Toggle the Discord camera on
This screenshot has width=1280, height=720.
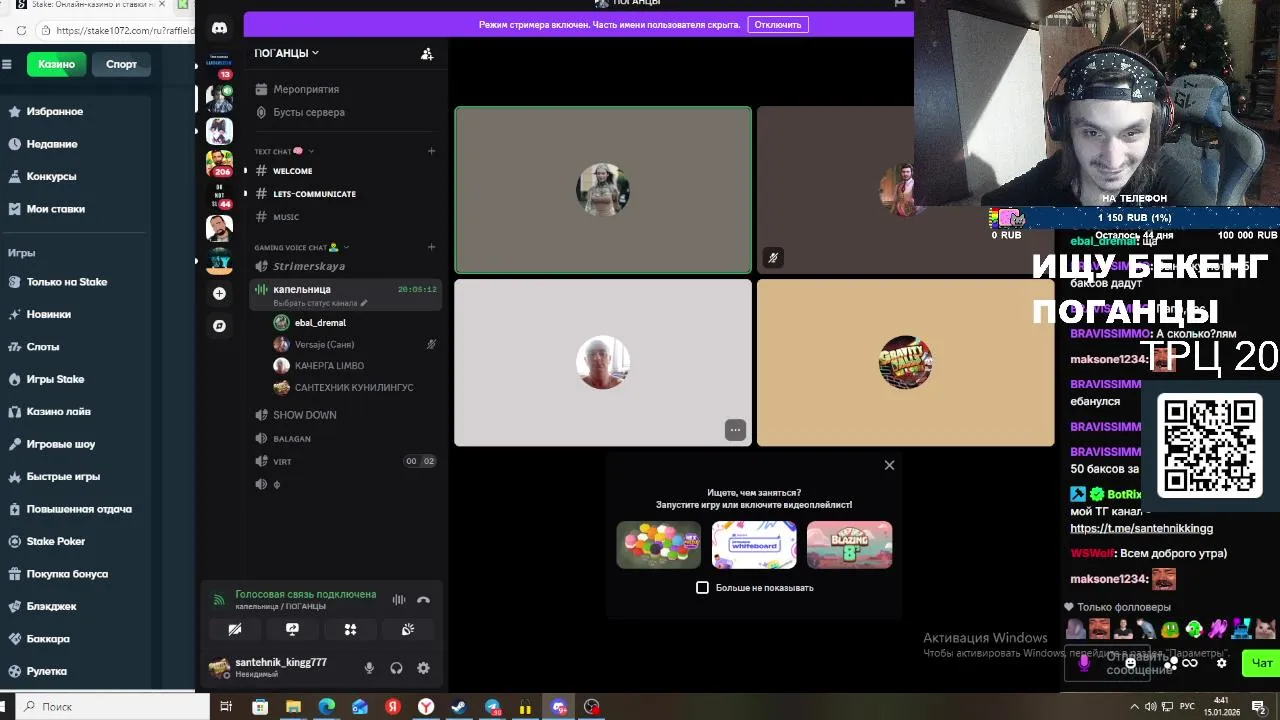pyautogui.click(x=234, y=629)
